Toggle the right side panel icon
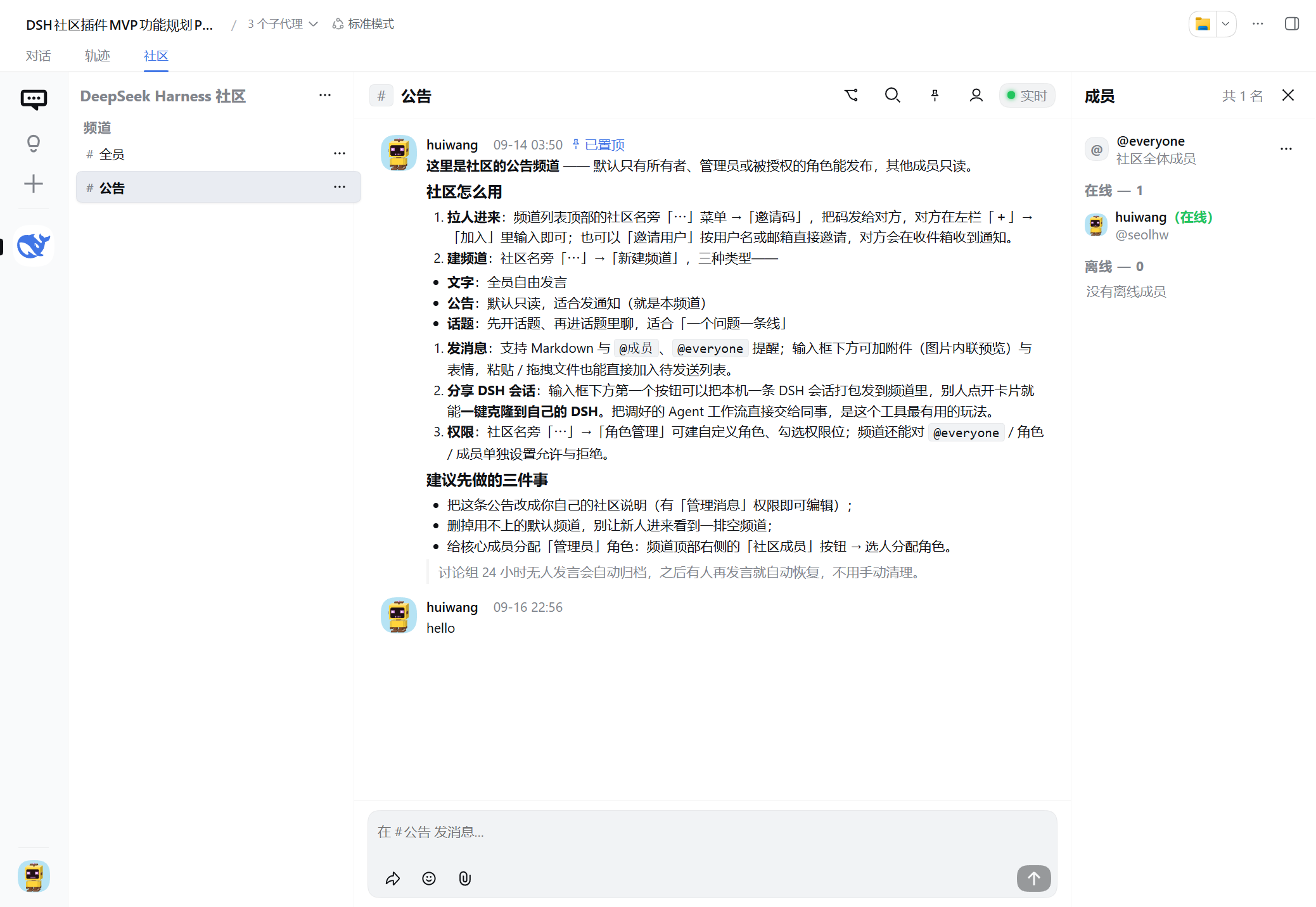Image resolution: width=1316 pixels, height=907 pixels. pyautogui.click(x=1292, y=24)
